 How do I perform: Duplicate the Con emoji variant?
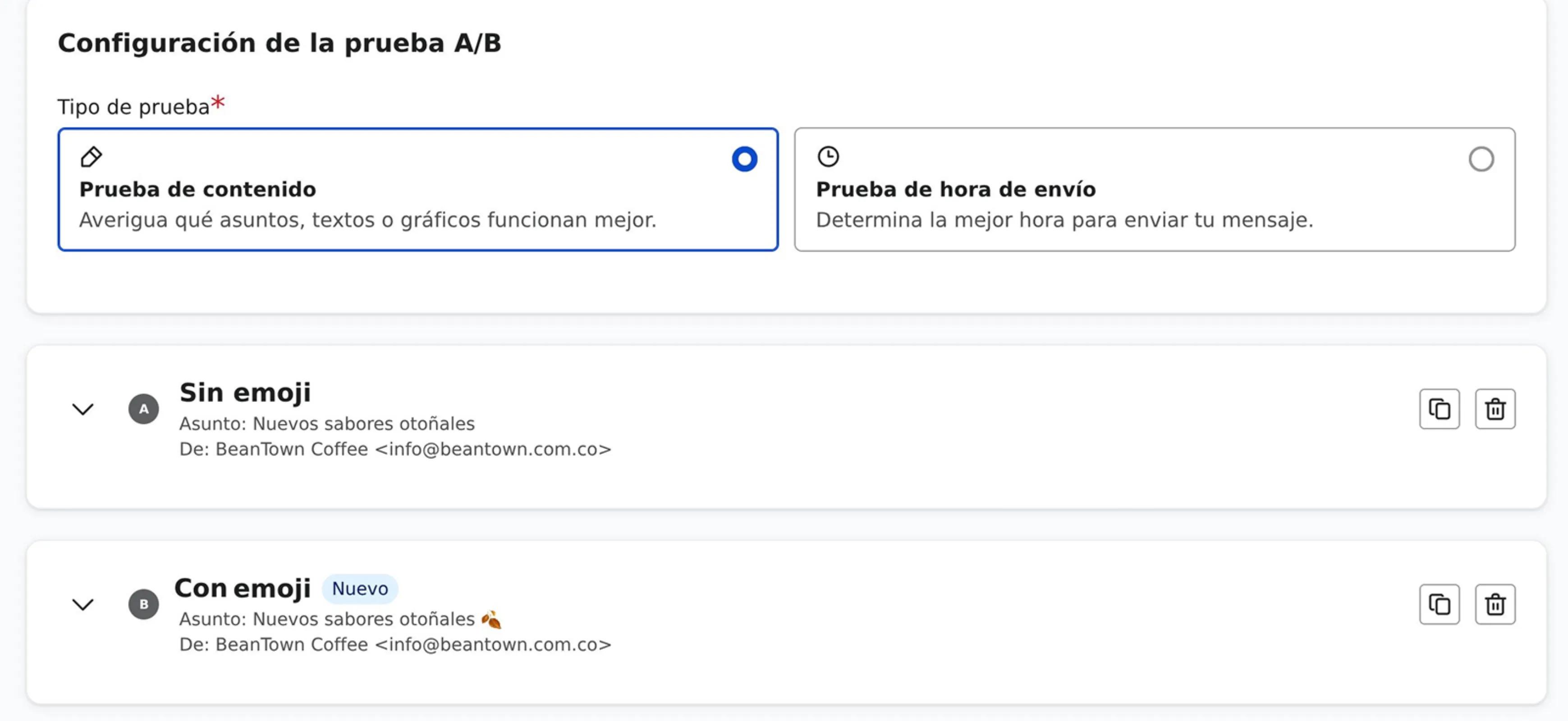(x=1439, y=604)
